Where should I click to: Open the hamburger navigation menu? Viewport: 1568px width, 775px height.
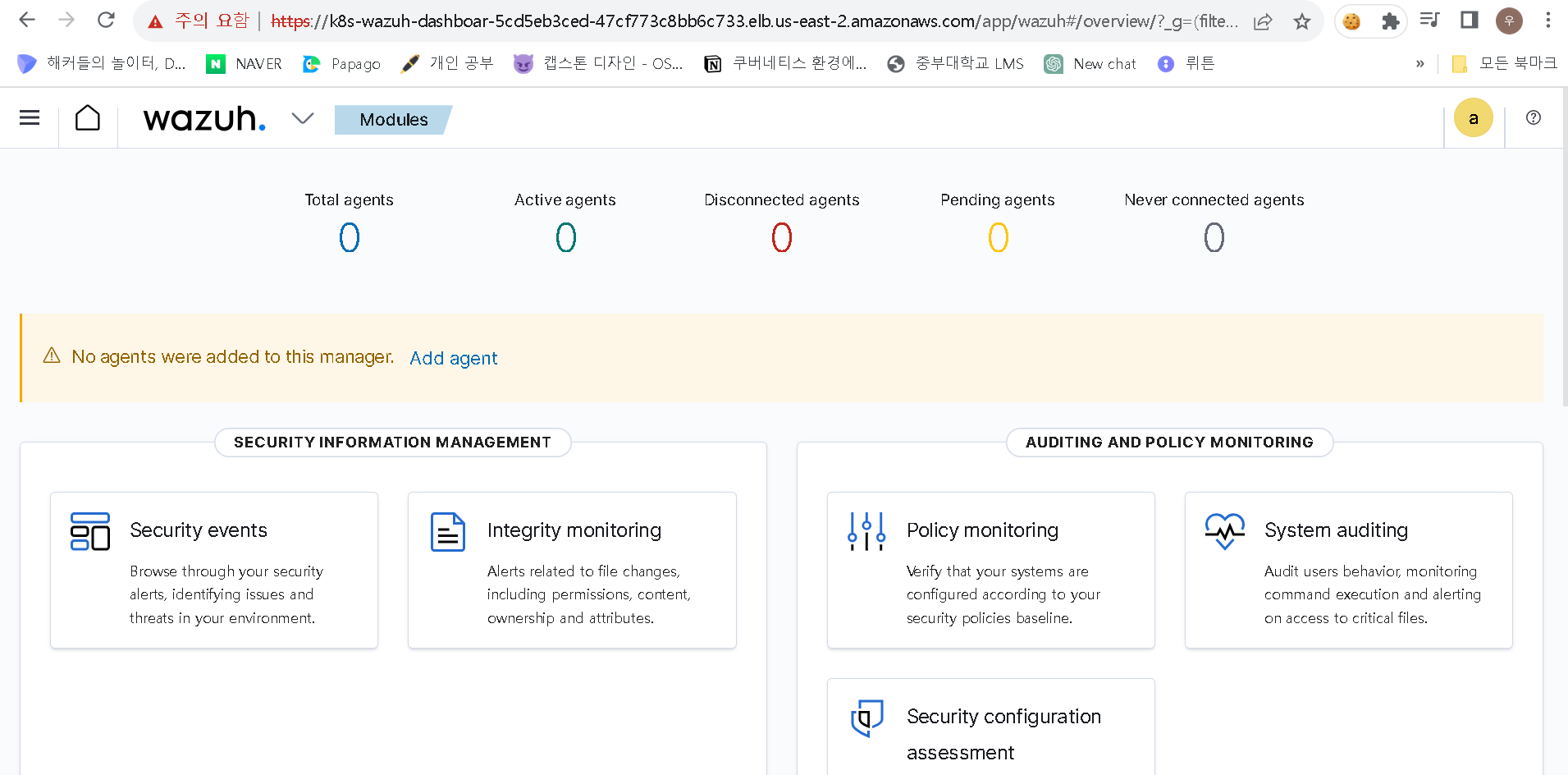(30, 118)
